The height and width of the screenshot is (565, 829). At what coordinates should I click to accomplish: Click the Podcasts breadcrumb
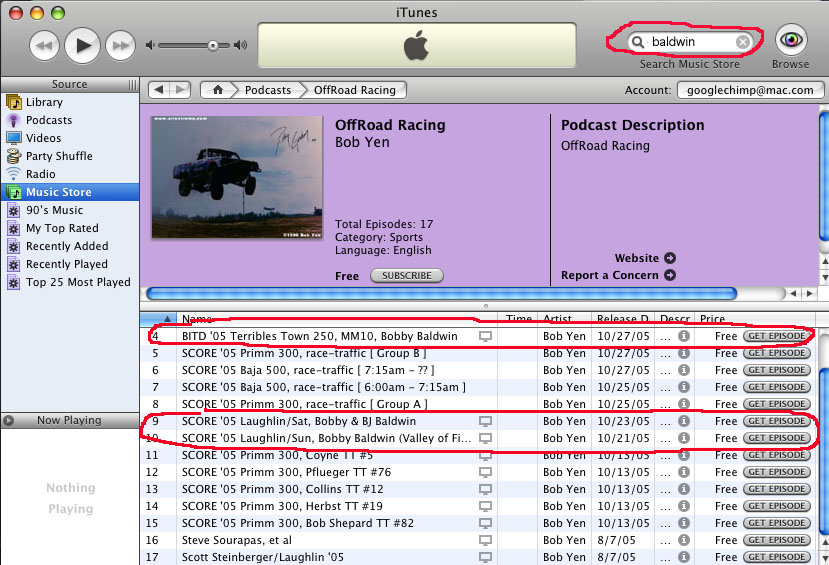[268, 90]
